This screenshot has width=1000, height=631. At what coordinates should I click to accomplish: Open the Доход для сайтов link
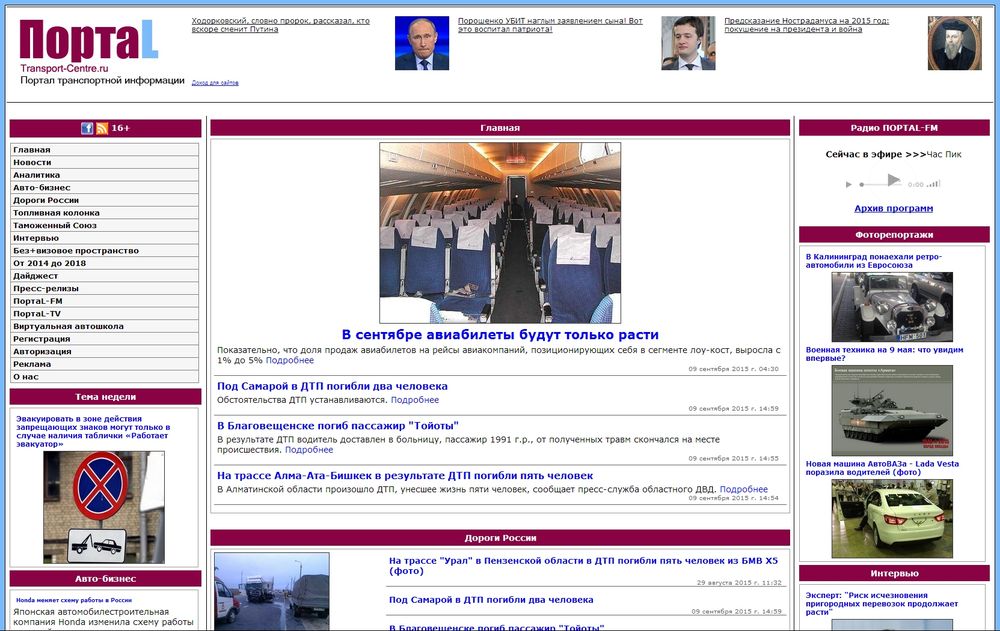pos(215,83)
